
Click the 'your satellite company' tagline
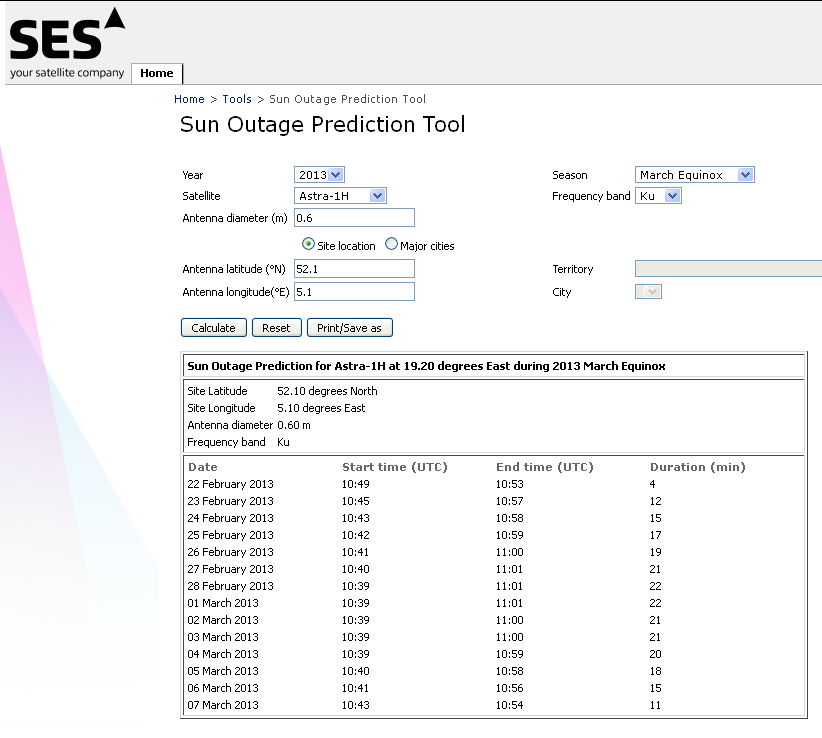pos(67,73)
